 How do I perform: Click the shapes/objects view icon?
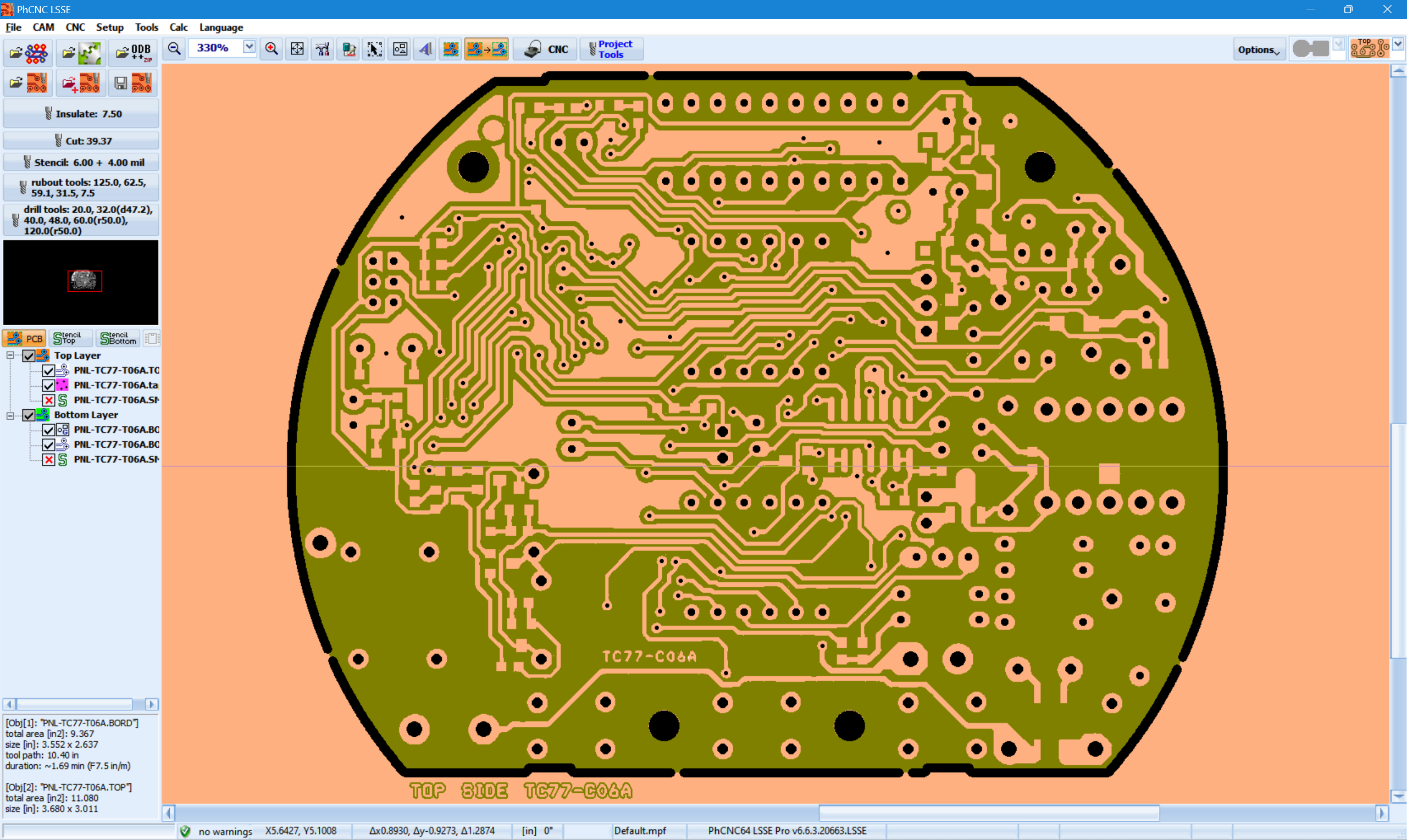pyautogui.click(x=400, y=49)
